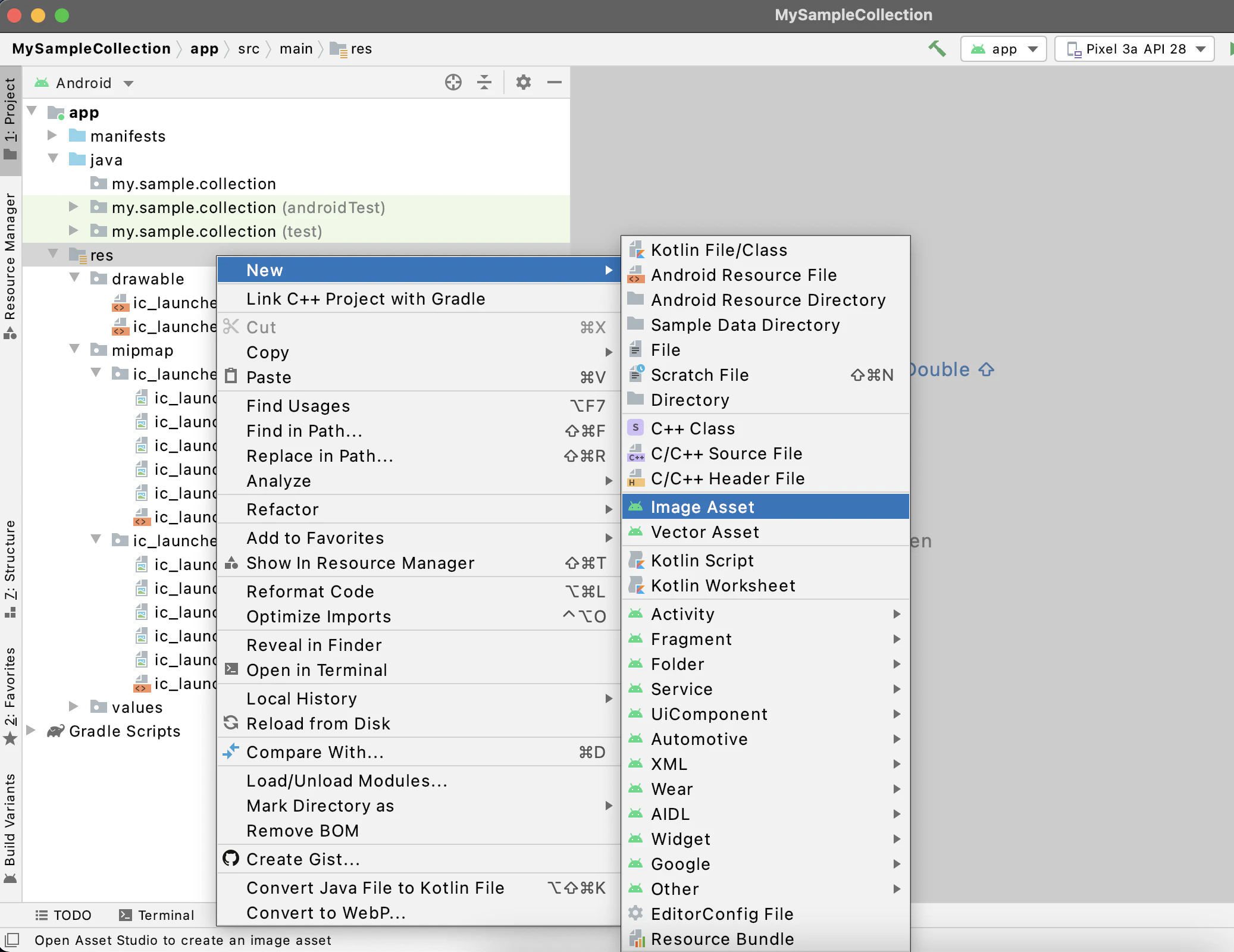Open the TODO tool window
The image size is (1234, 952).
coord(63,915)
